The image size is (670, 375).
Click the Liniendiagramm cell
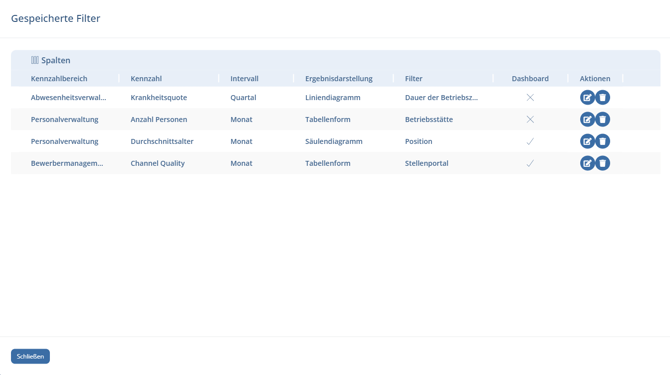click(x=332, y=97)
